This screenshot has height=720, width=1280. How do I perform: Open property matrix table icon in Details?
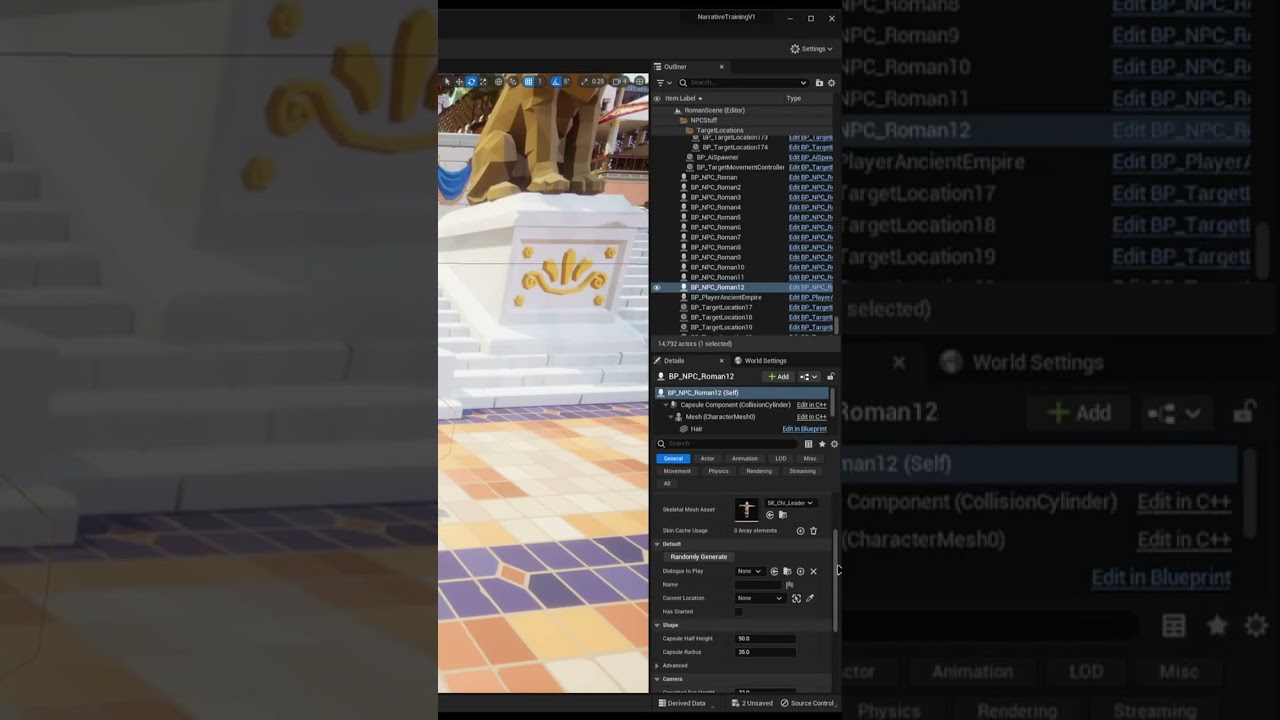pos(808,444)
